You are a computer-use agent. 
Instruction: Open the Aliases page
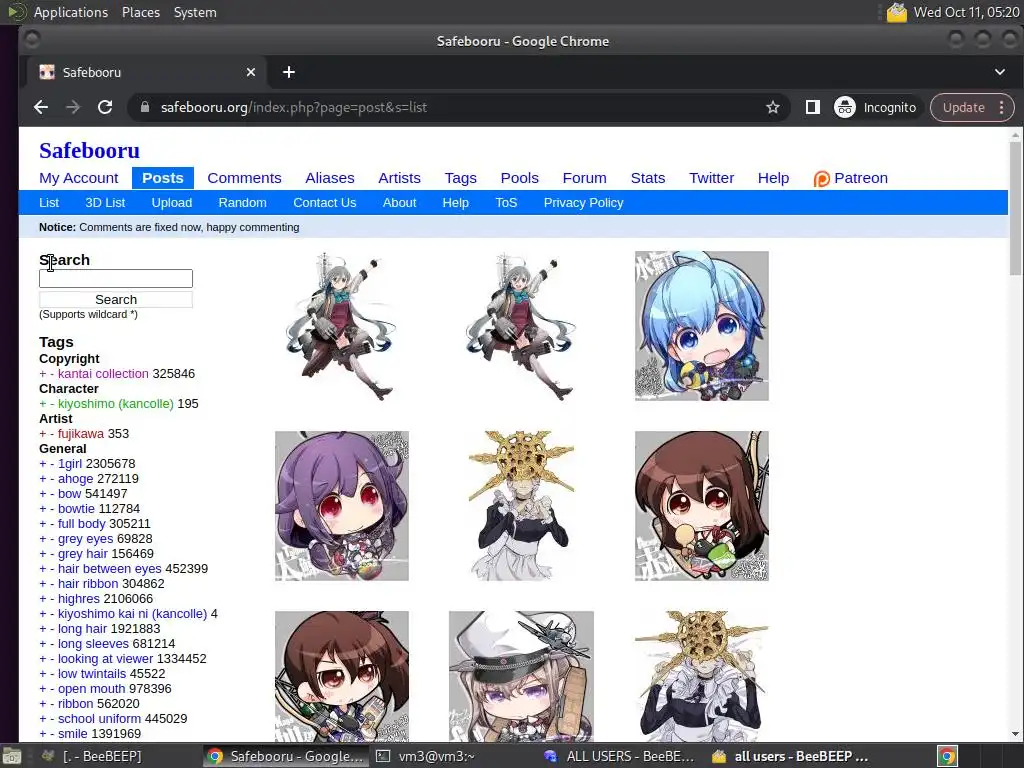point(330,178)
